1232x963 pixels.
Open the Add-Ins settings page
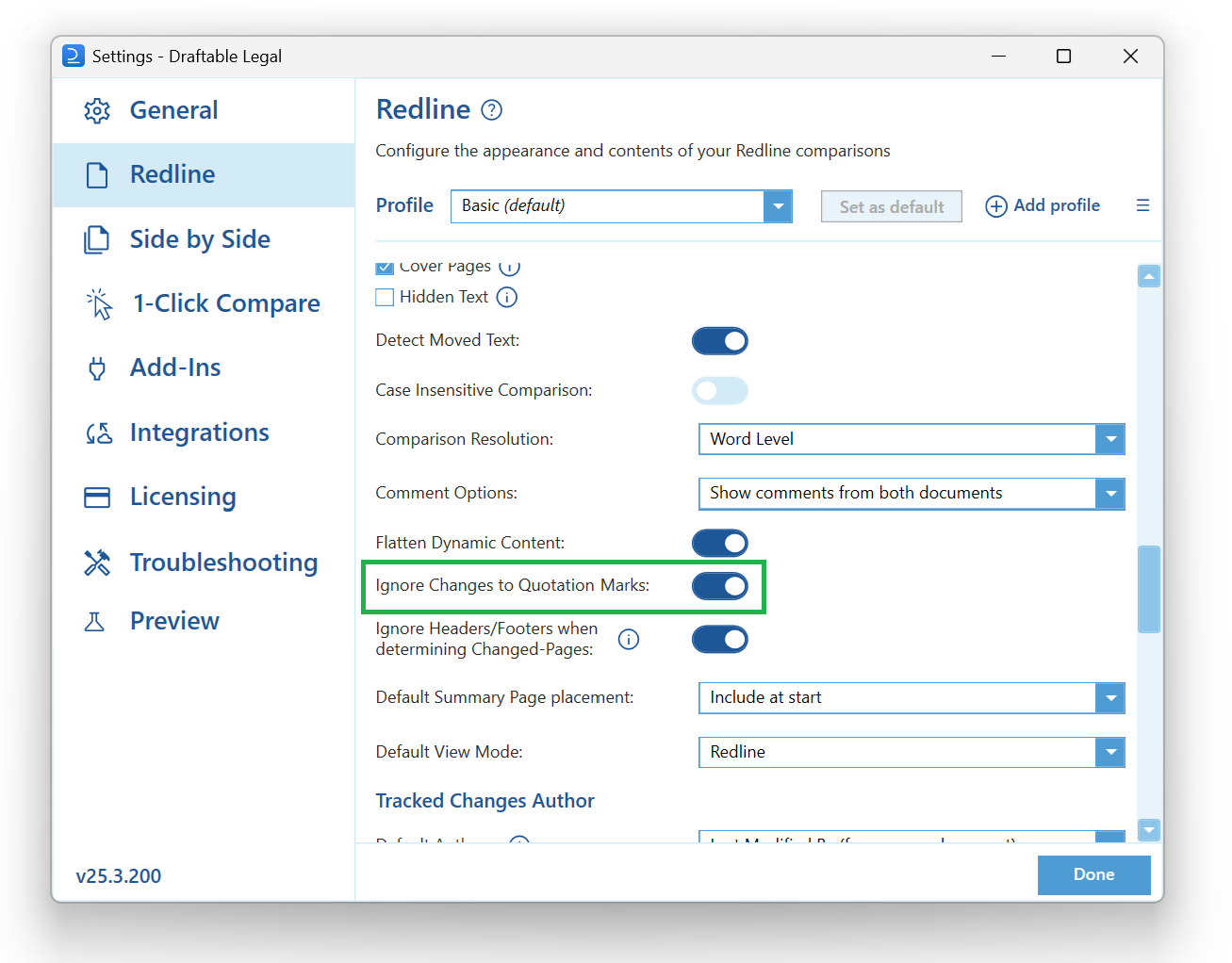pyautogui.click(x=204, y=368)
